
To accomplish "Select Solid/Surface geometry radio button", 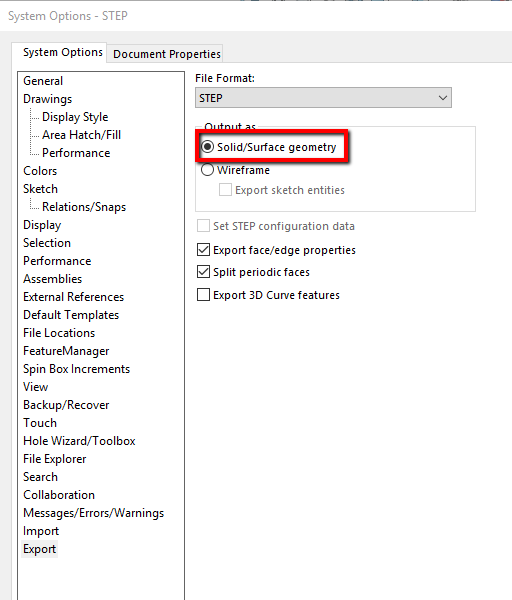I will 207,147.
